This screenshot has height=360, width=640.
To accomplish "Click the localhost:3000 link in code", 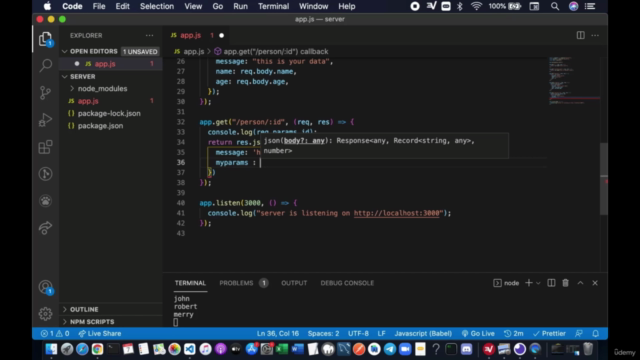I will 396,213.
